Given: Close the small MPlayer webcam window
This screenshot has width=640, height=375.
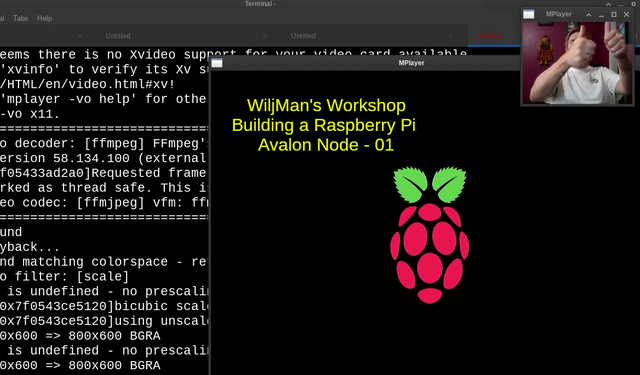Looking at the screenshot, I should (627, 15).
